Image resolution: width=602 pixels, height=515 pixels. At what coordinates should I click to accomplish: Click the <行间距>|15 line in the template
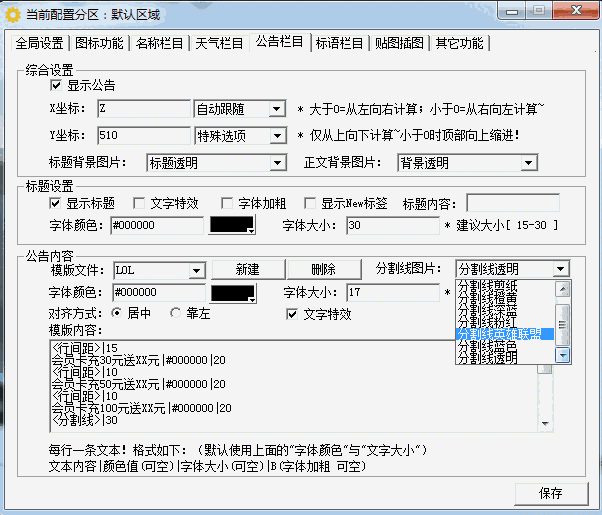(84, 348)
